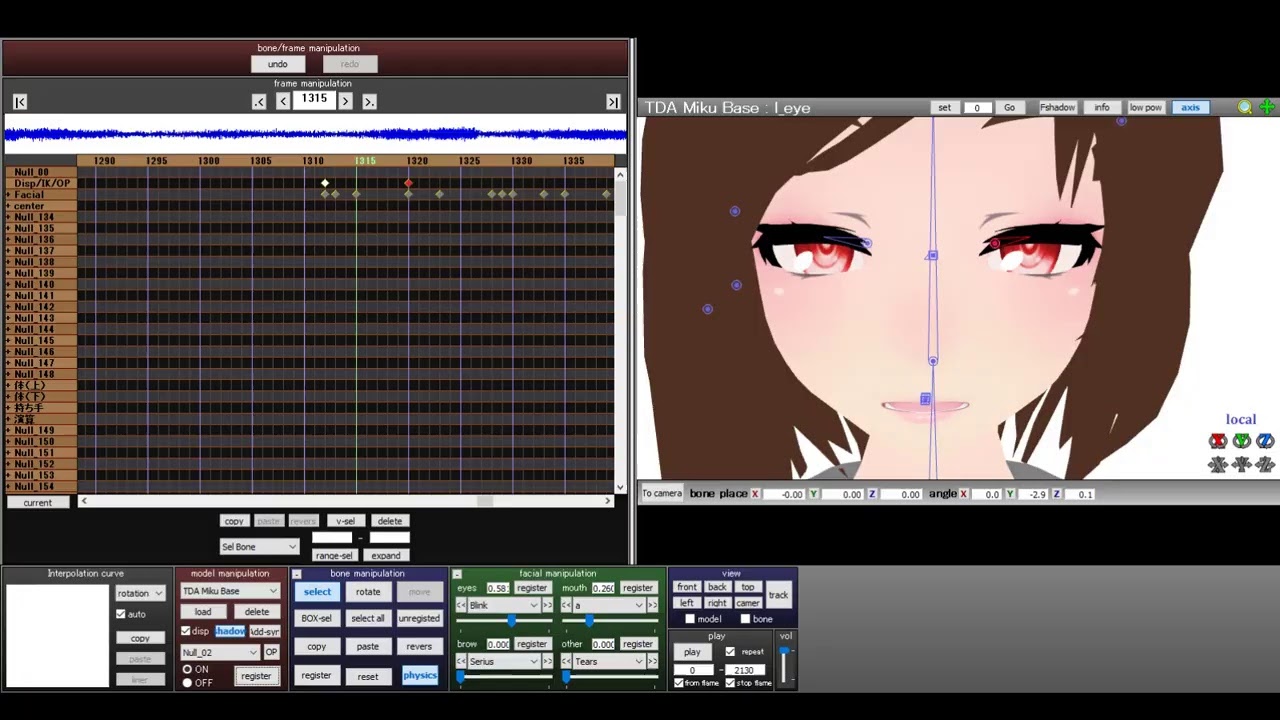Switch to back view
Viewport: 1280px width, 720px height.
[717, 587]
